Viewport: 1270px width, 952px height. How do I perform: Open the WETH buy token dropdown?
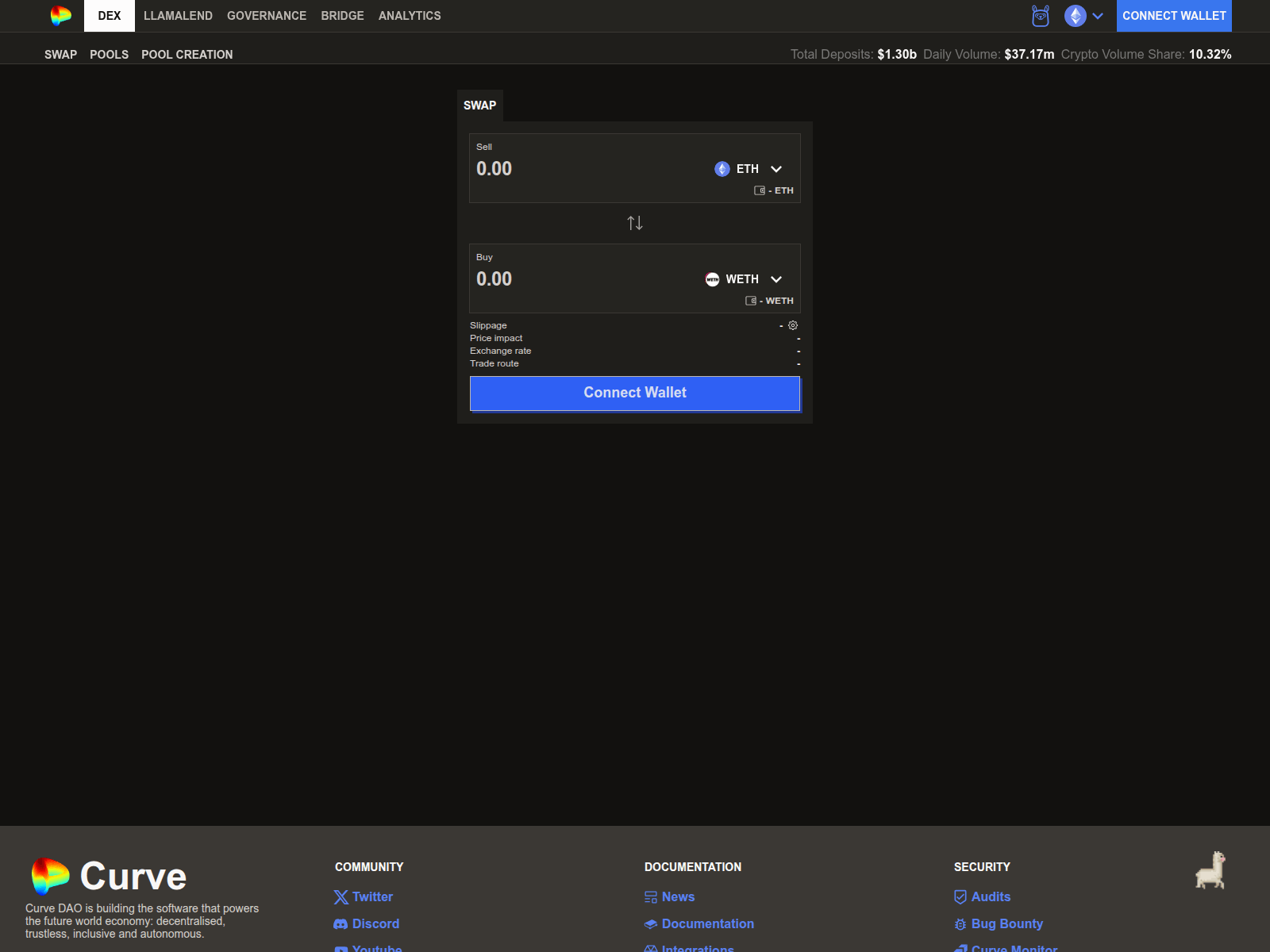tap(745, 279)
